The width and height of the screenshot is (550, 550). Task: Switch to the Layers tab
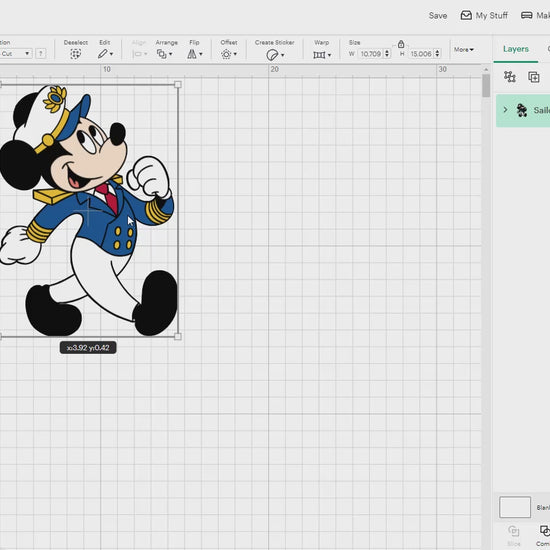pos(516,49)
